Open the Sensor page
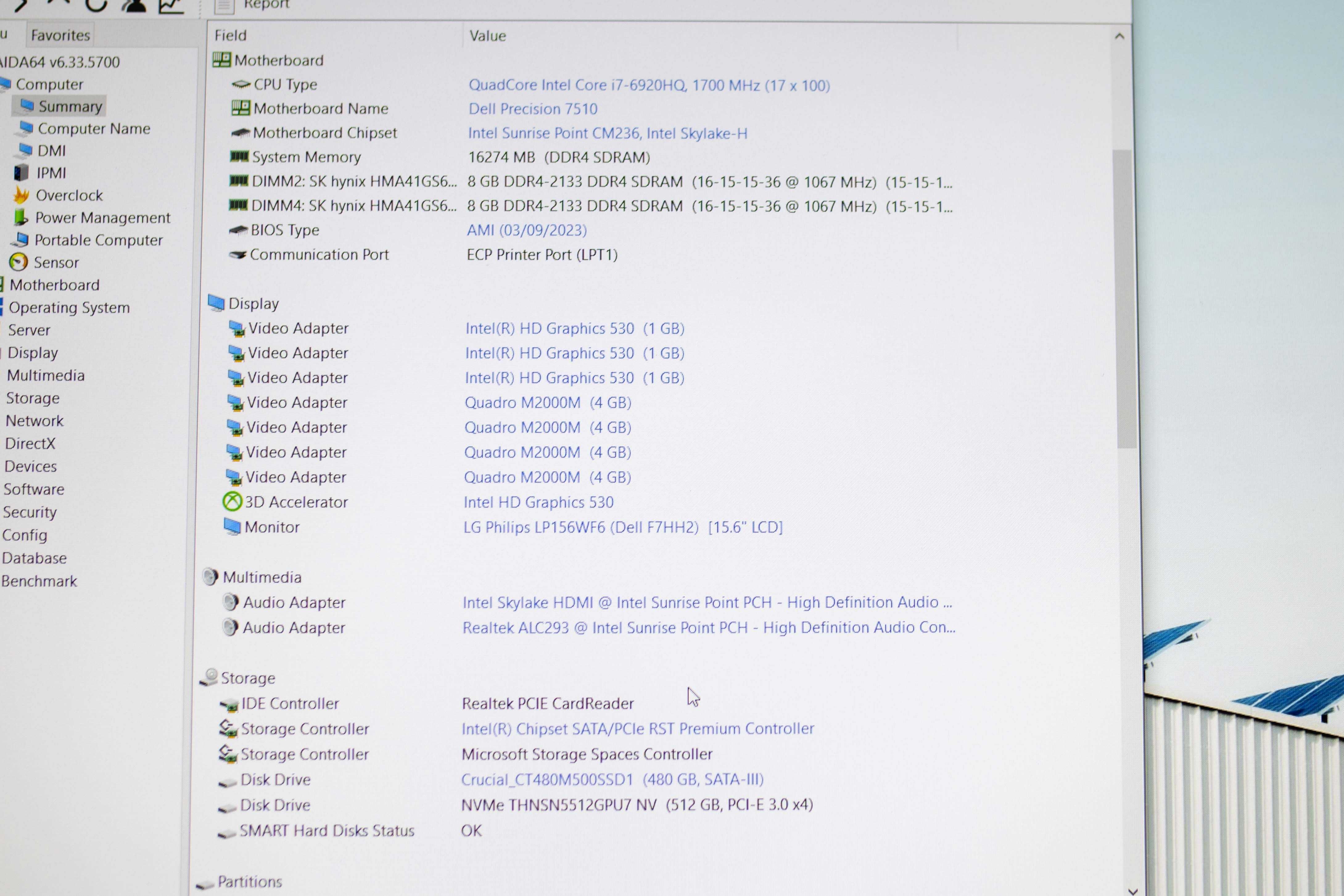 pos(56,262)
